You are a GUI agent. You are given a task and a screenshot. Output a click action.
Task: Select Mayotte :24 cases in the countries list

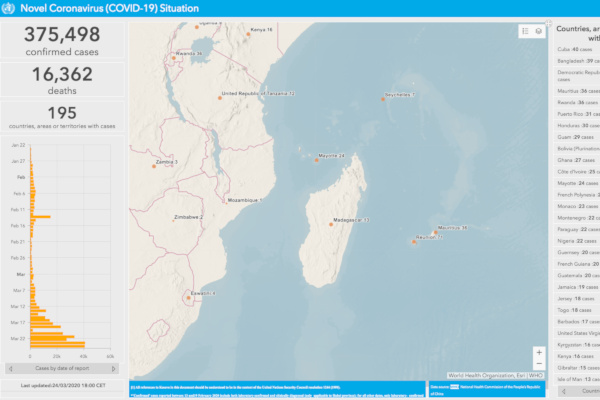pyautogui.click(x=577, y=183)
